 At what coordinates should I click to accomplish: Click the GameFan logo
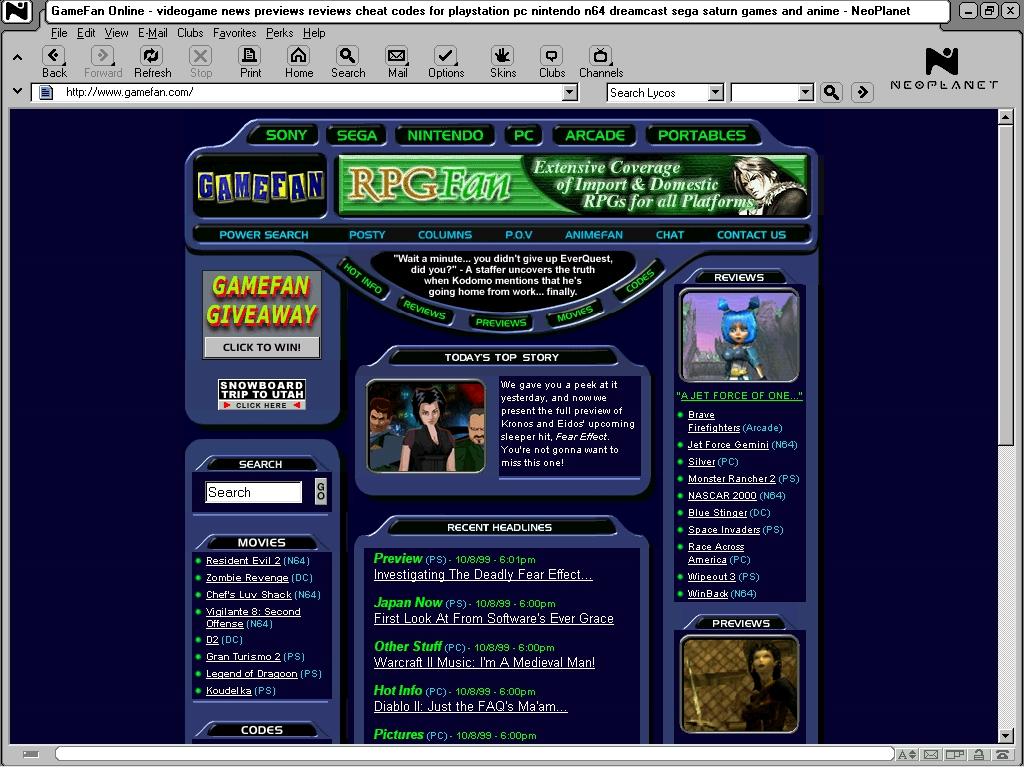[x=260, y=186]
